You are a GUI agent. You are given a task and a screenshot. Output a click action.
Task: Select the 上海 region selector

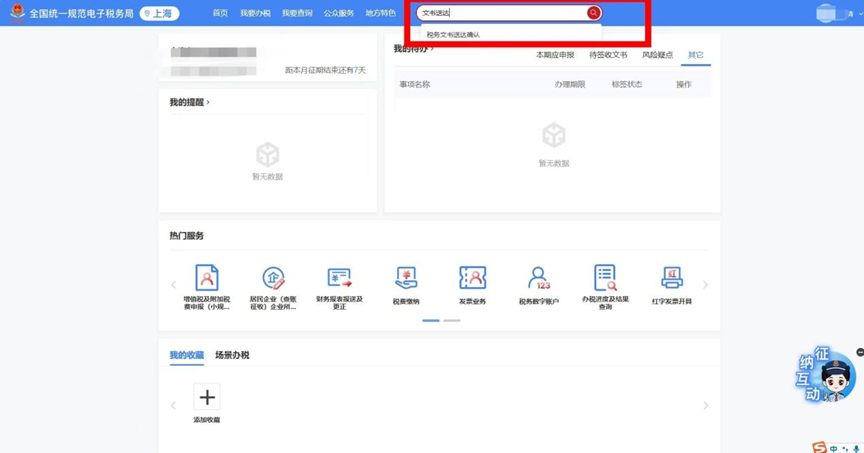158,13
